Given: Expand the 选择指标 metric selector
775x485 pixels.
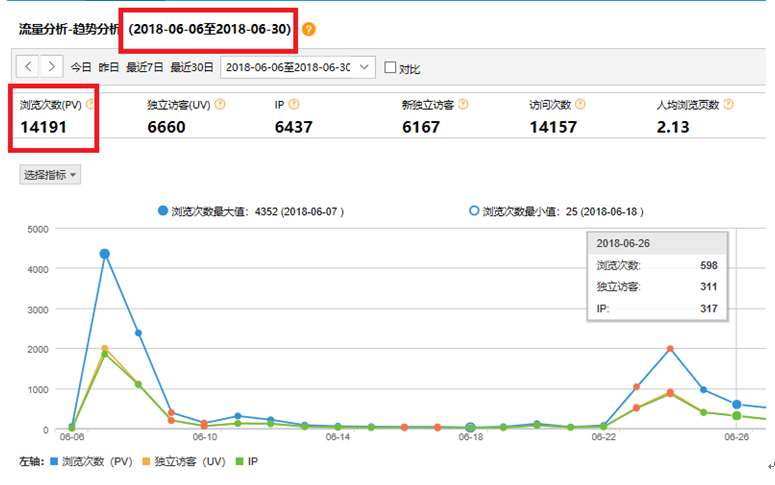Looking at the screenshot, I should [x=50, y=175].
